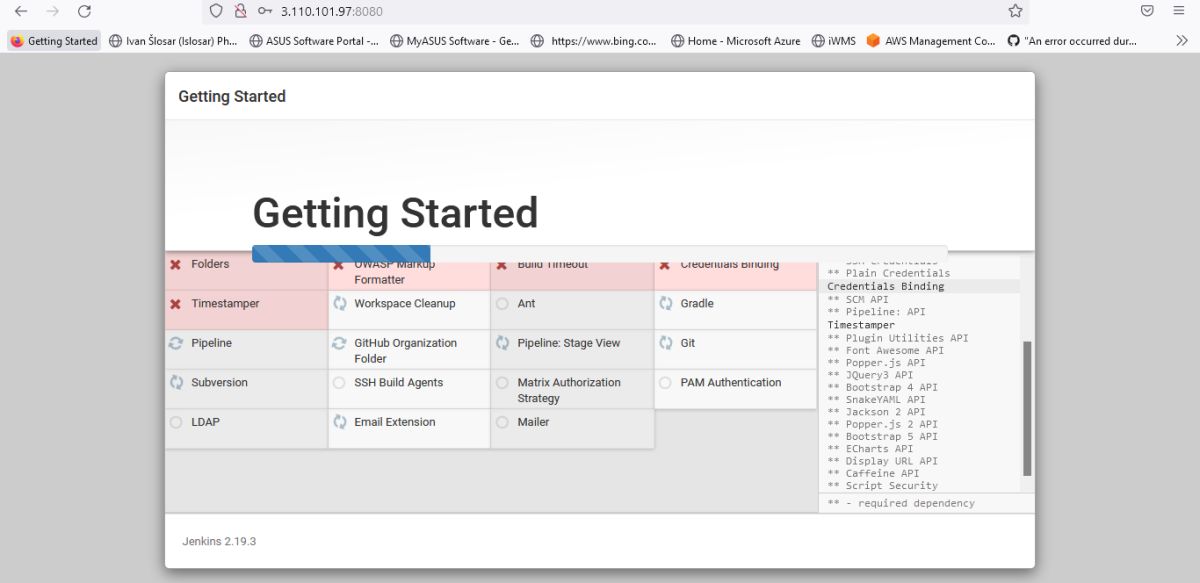1200x583 pixels.
Task: Click the shield tracking protection icon
Action: coord(215,11)
